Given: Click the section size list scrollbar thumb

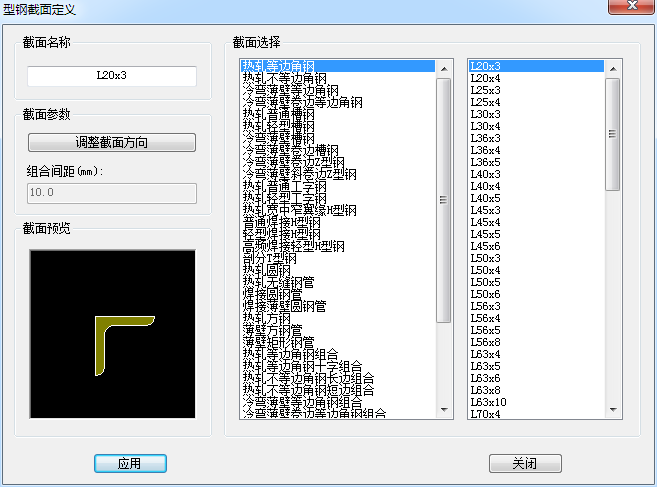Looking at the screenshot, I should coord(613,134).
